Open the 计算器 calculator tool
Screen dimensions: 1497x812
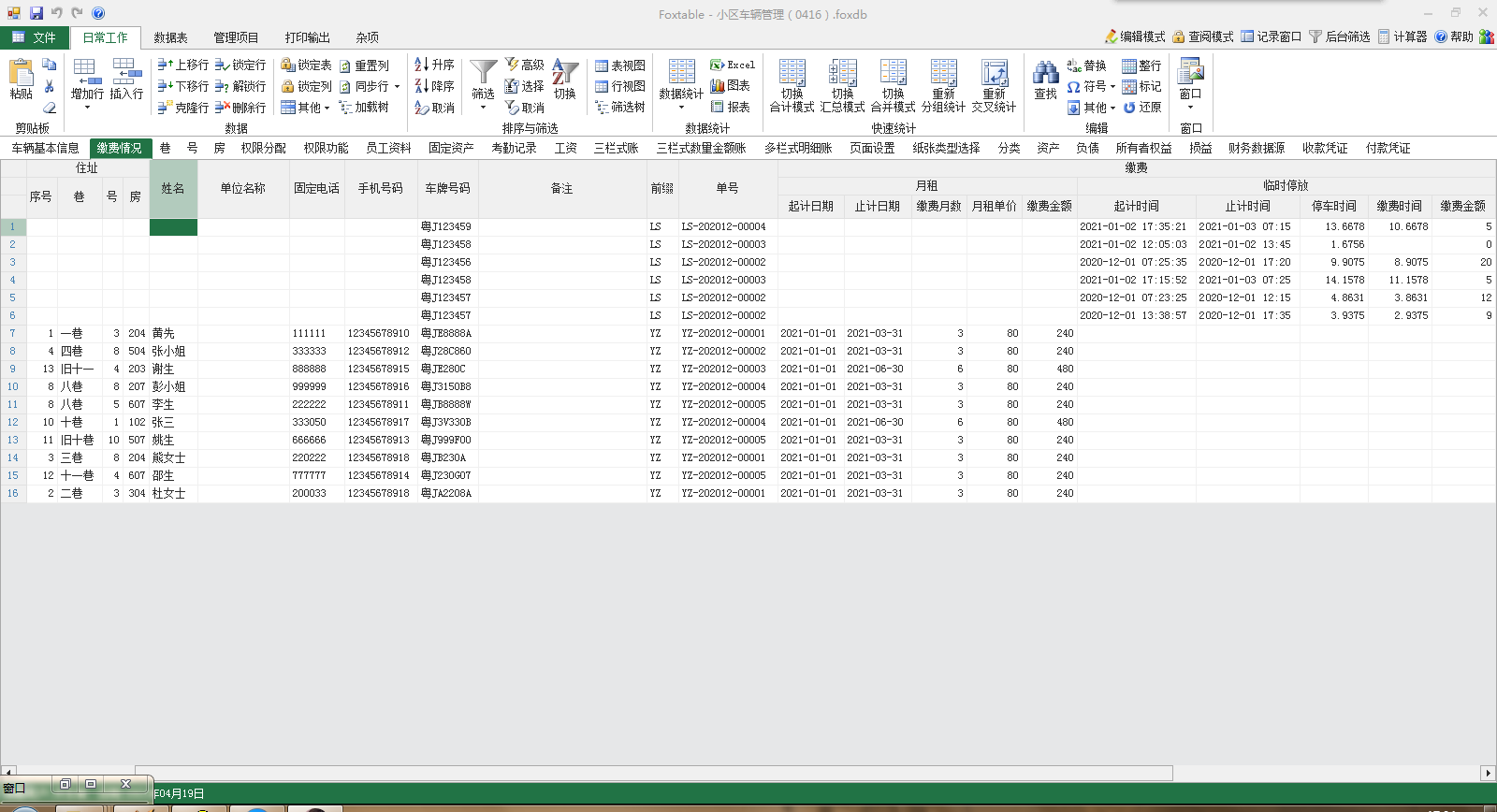1403,36
